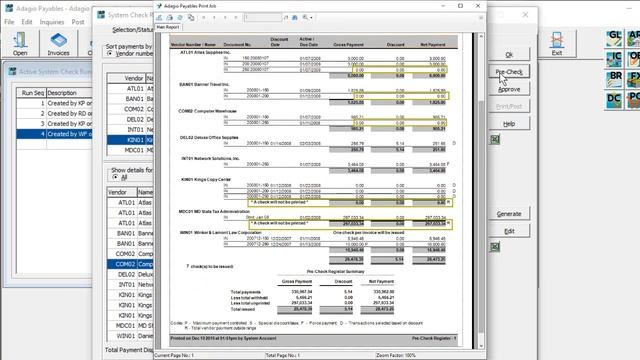The image size is (640, 360).
Task: Click the copy pages icon in Print Job toolbar
Action: point(191,18)
